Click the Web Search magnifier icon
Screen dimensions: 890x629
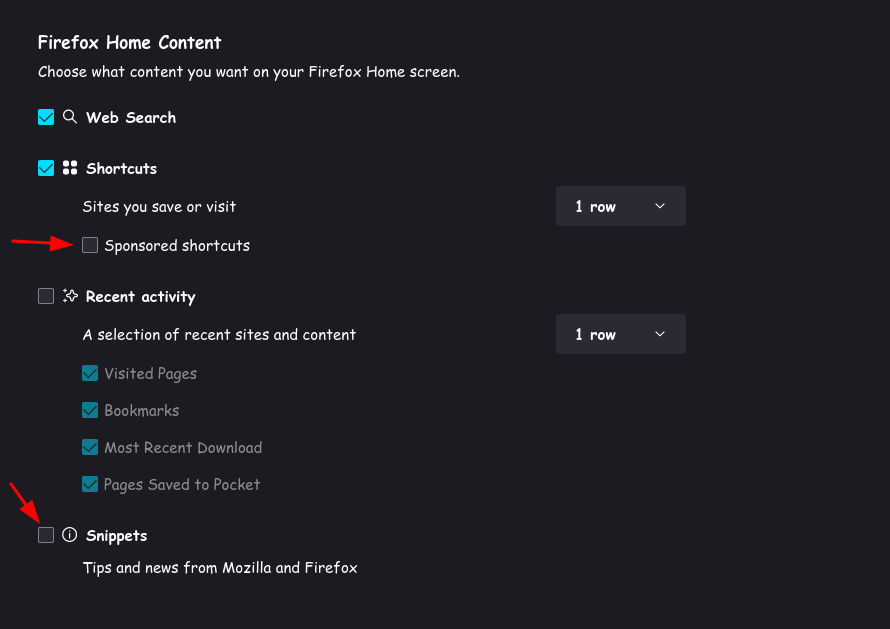click(x=70, y=117)
